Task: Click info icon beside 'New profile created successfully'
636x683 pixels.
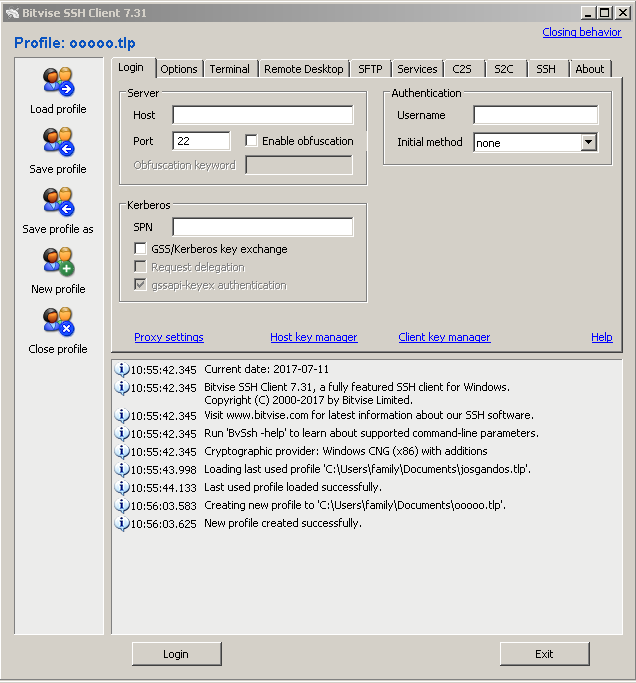Action: 122,523
